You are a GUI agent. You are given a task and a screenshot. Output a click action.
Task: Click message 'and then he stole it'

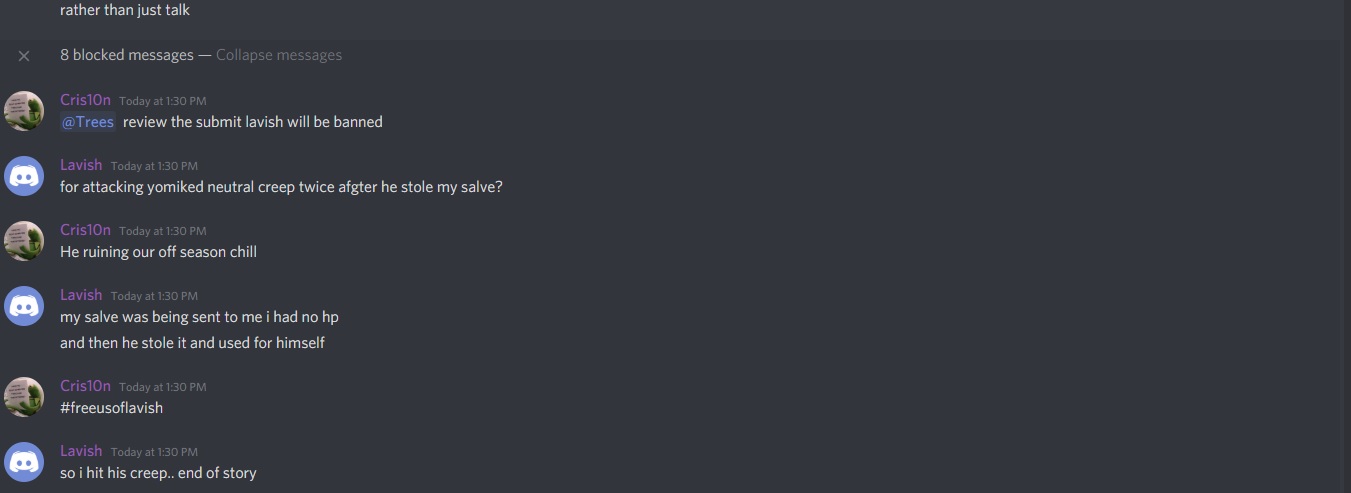[192, 343]
